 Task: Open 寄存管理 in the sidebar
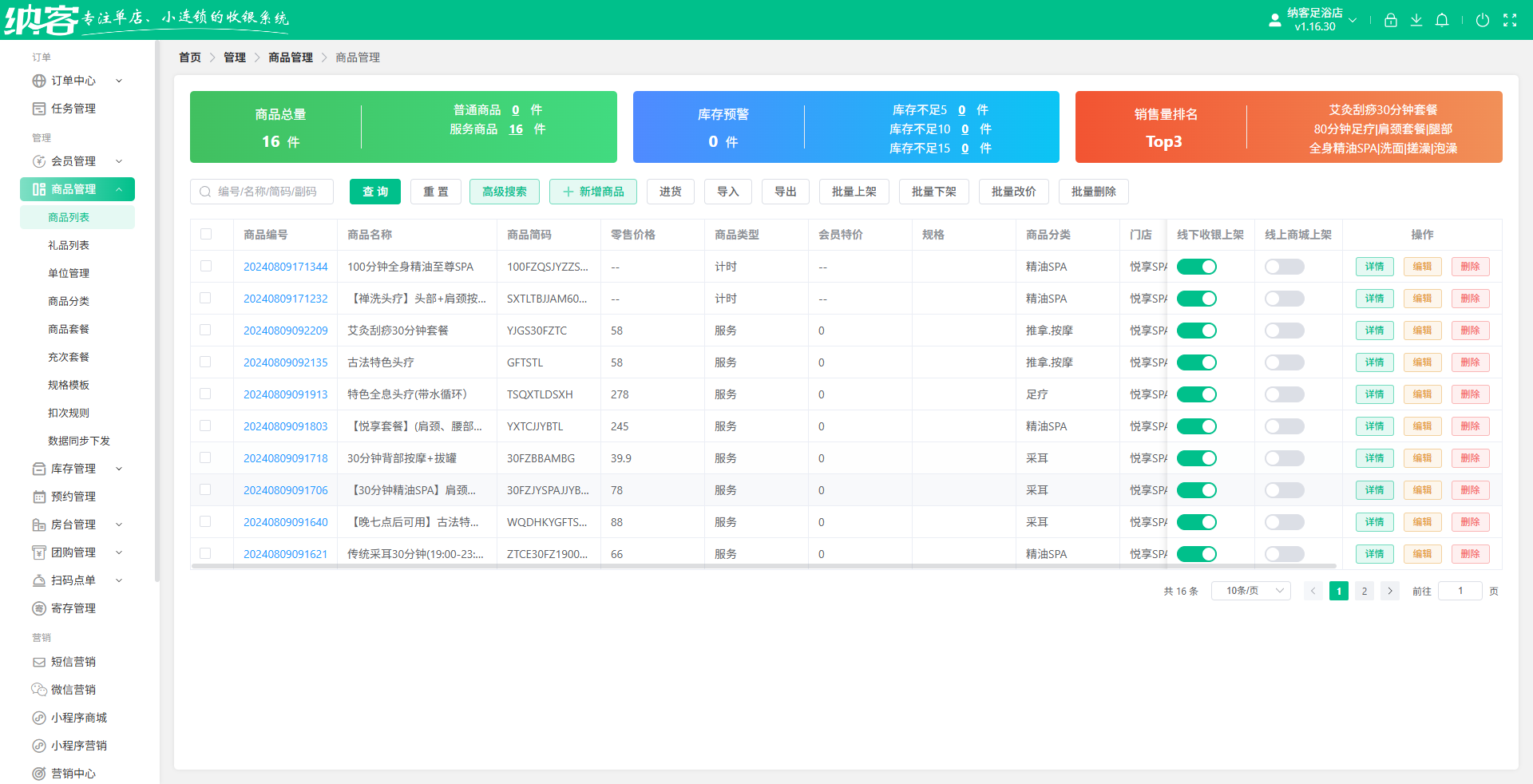coord(73,608)
